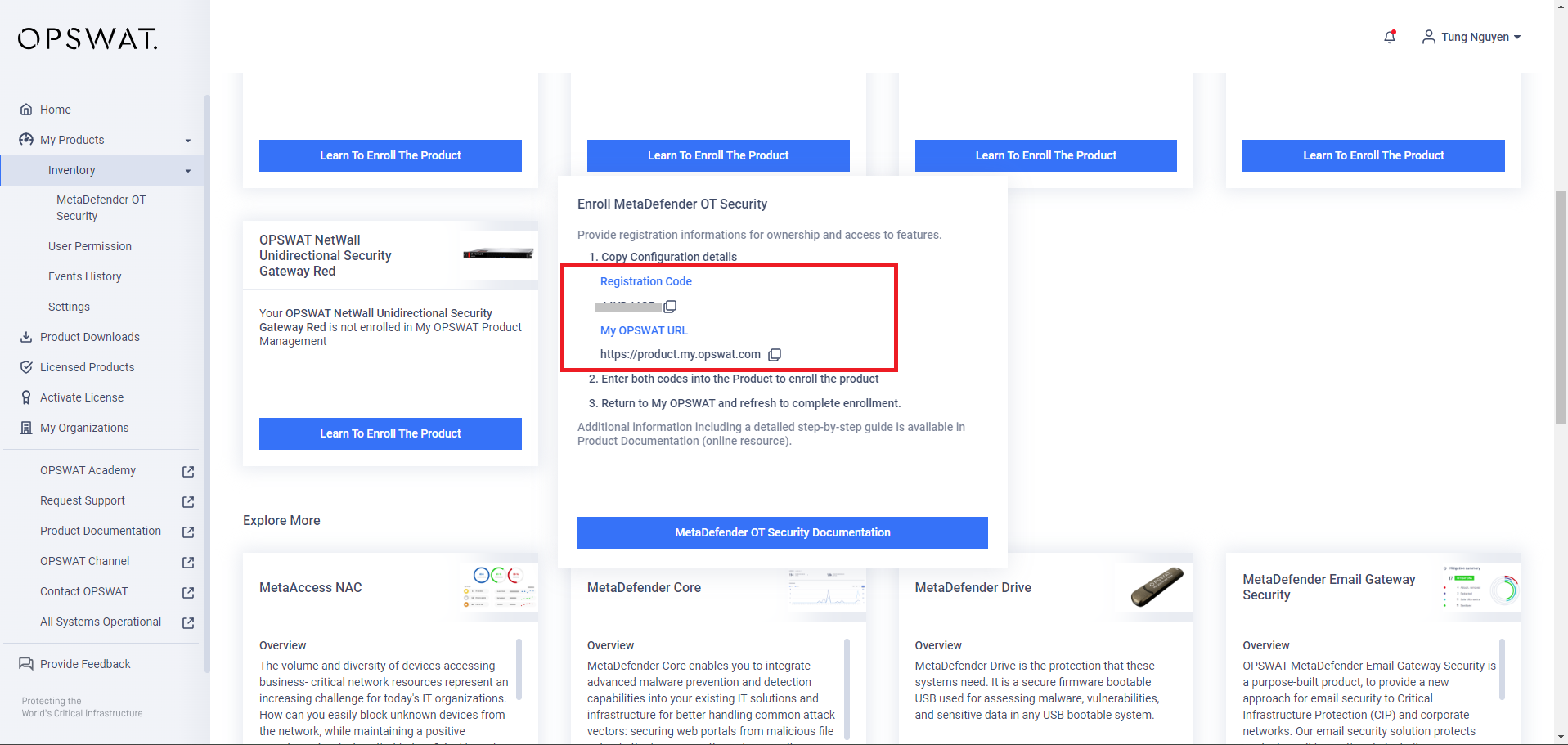
Task: Click OPSWAT NetWall Unidirectional Security Gateway Red title
Action: 326,255
